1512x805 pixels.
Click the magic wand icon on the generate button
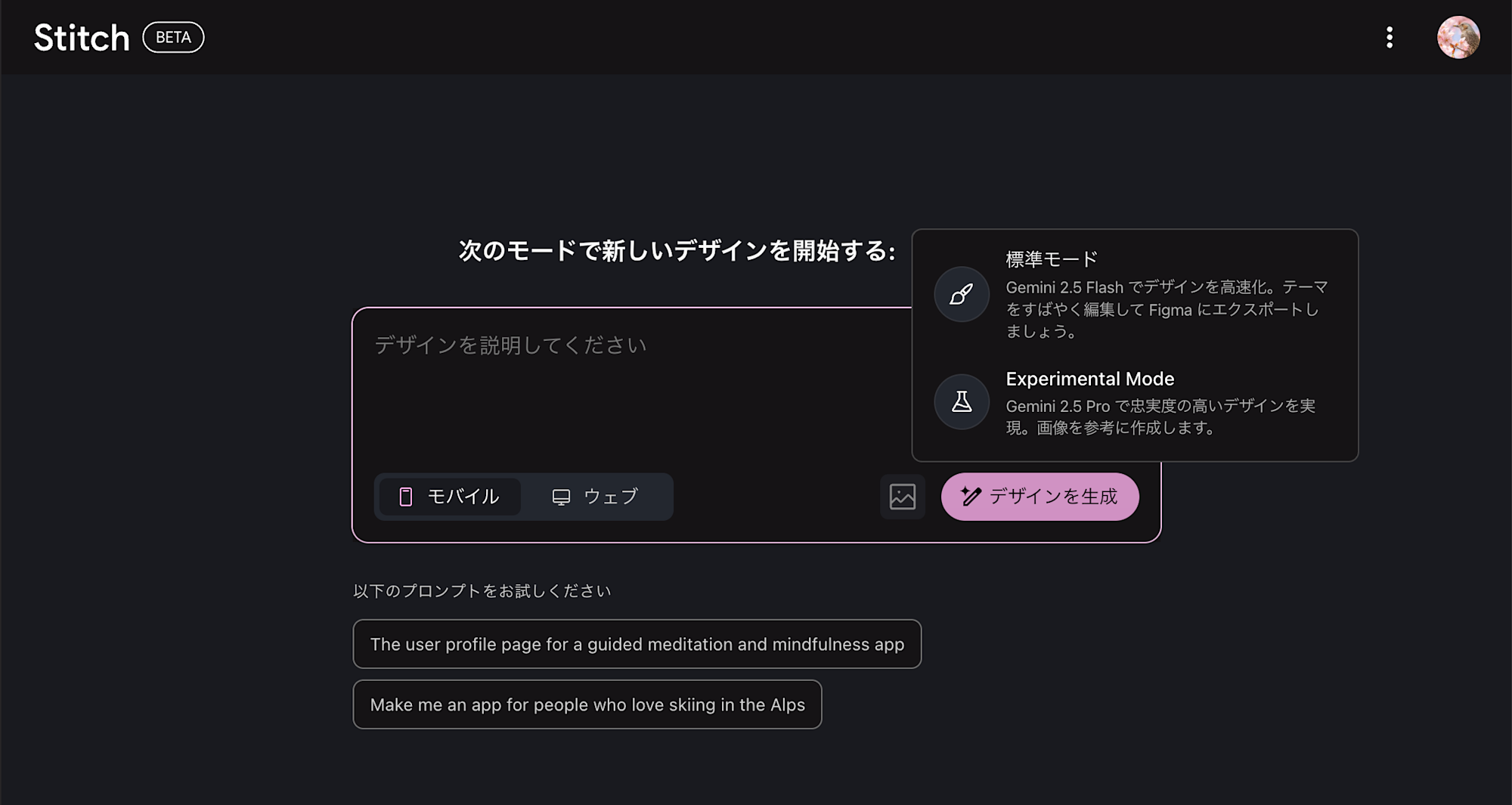[971, 497]
